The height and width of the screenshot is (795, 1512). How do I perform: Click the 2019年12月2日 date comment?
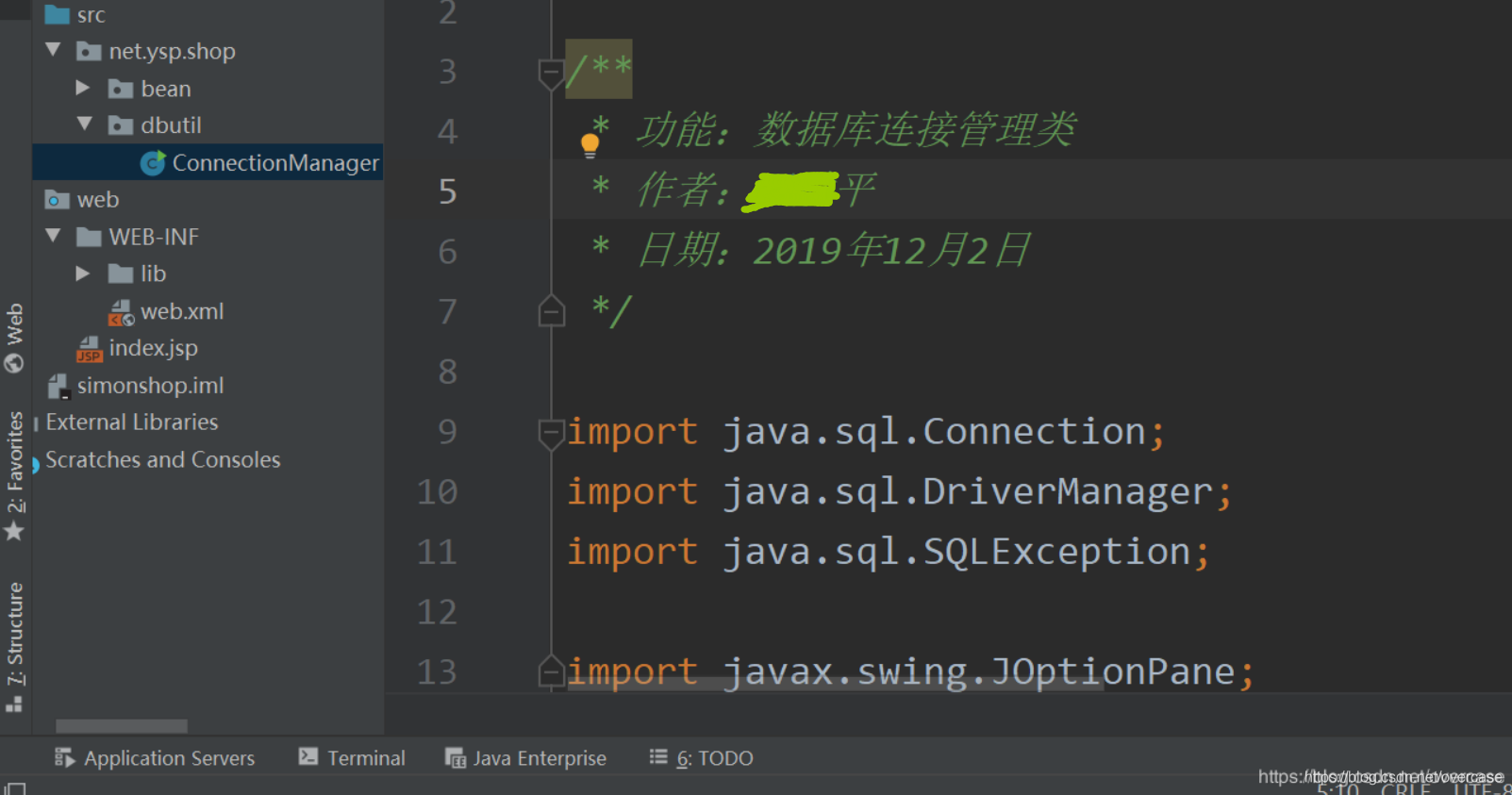point(891,251)
